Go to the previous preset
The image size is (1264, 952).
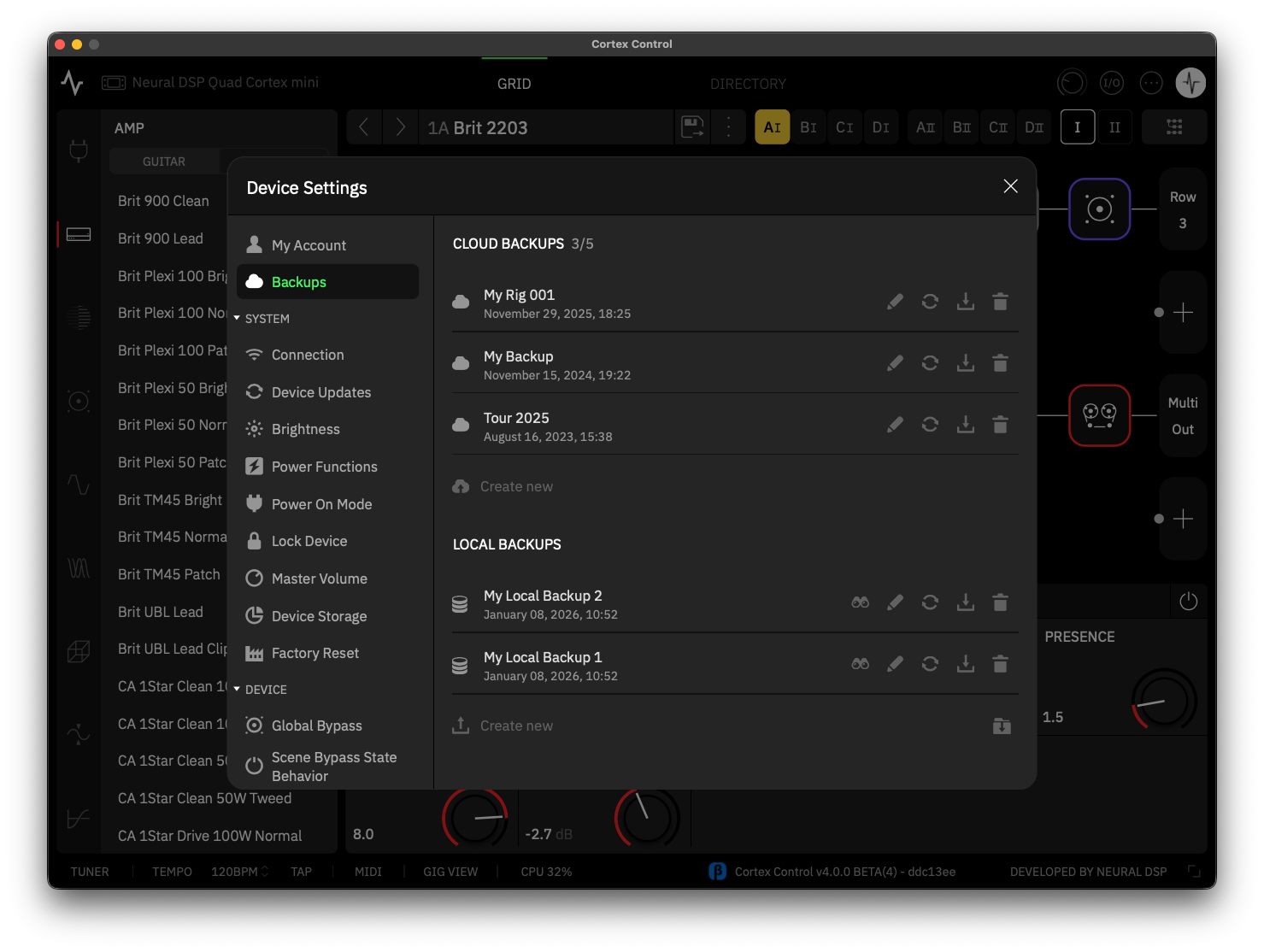[x=364, y=127]
